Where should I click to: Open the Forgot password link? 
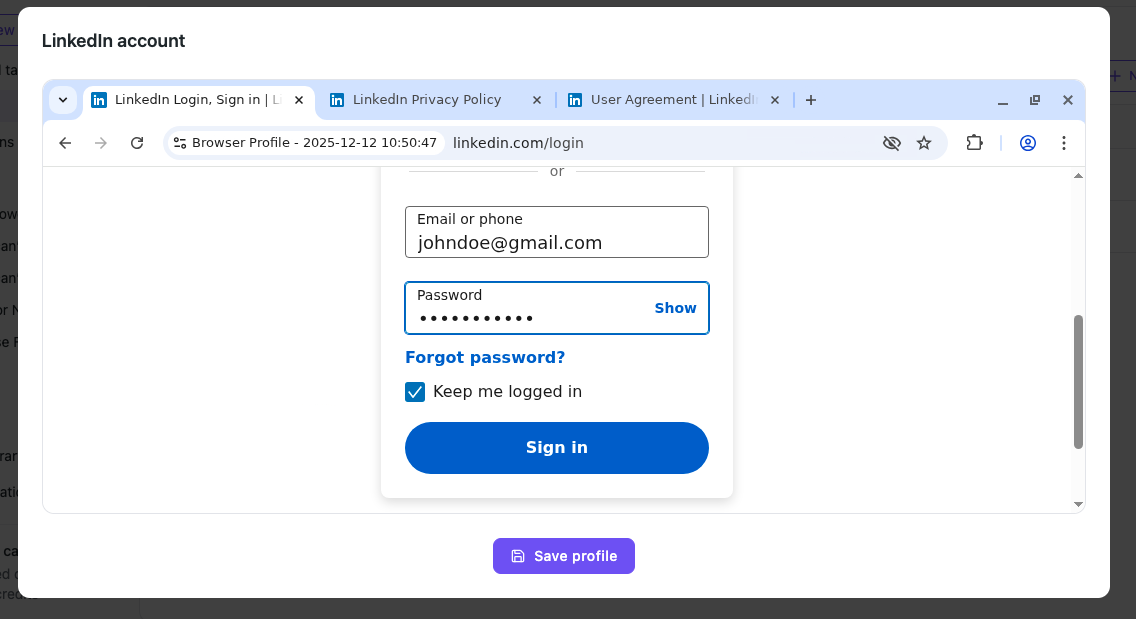click(x=485, y=357)
